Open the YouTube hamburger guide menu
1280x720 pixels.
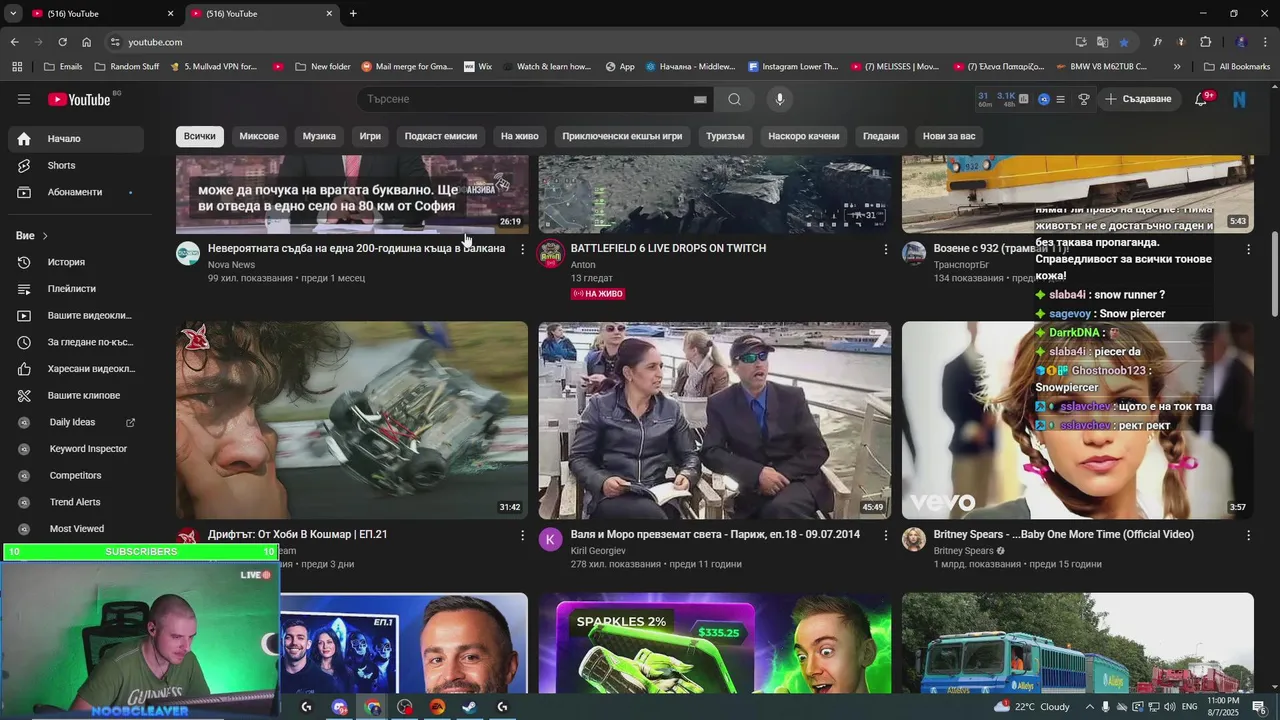pos(24,99)
